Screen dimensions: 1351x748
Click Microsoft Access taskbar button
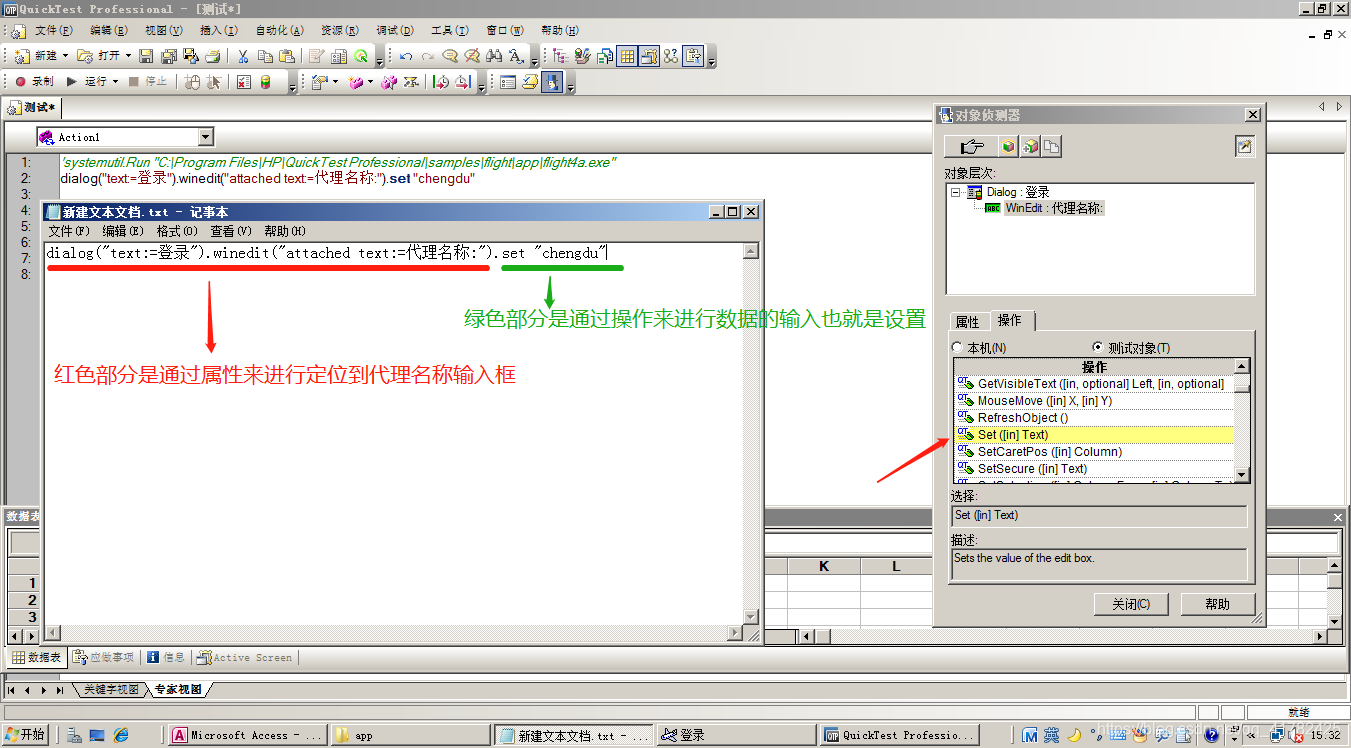[x=246, y=735]
